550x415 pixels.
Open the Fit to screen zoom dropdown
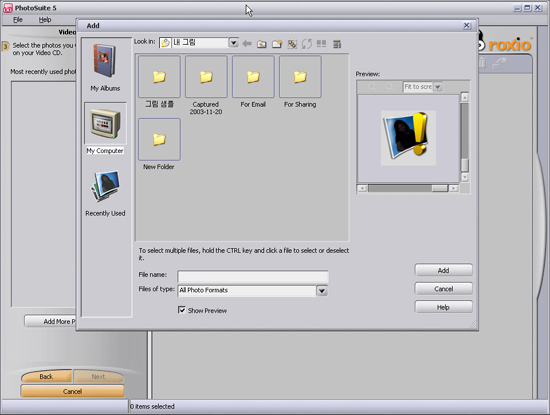437,87
